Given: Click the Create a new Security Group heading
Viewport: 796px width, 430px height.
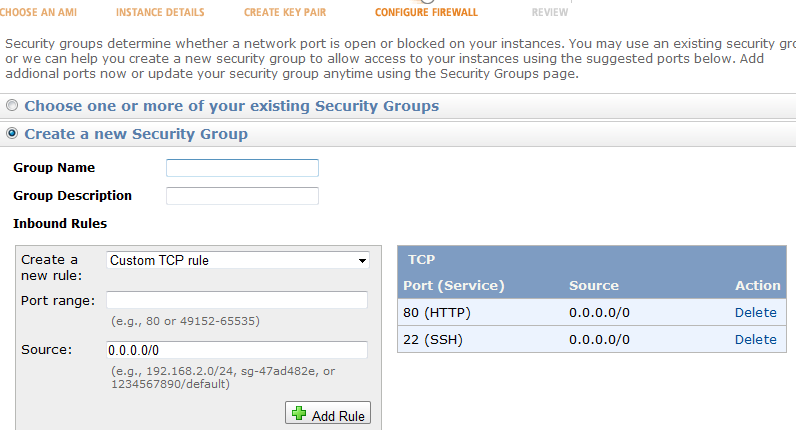Looking at the screenshot, I should [136, 133].
